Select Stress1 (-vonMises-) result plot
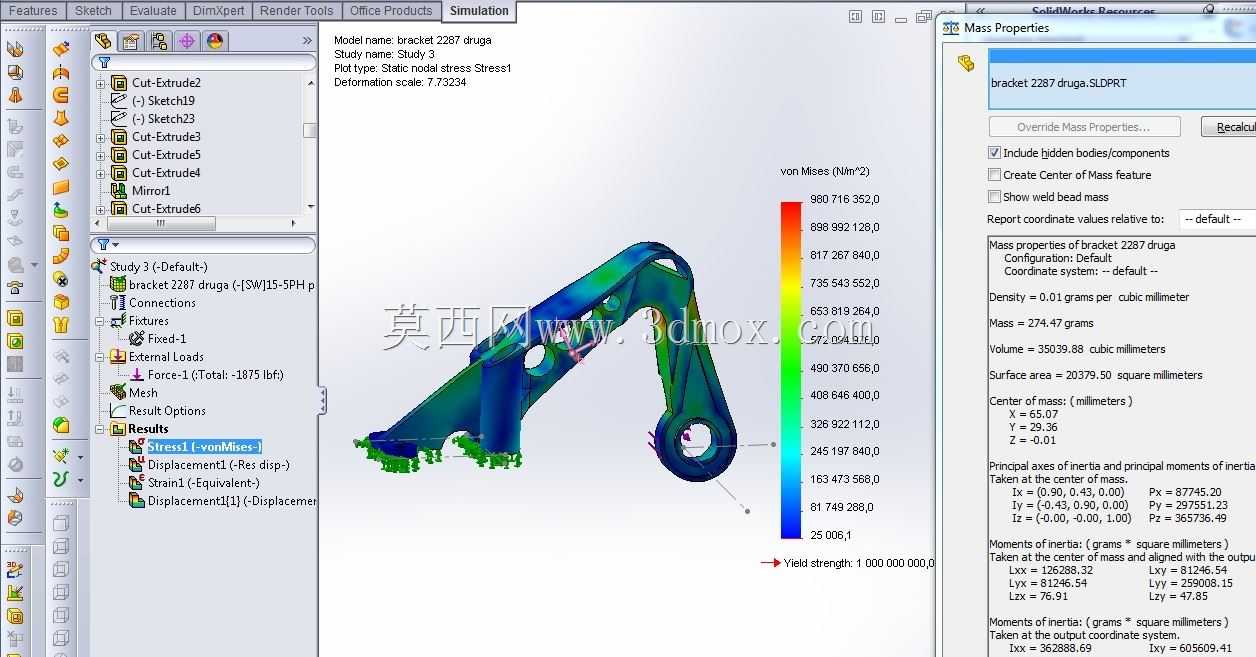The height and width of the screenshot is (657, 1256). (x=204, y=447)
